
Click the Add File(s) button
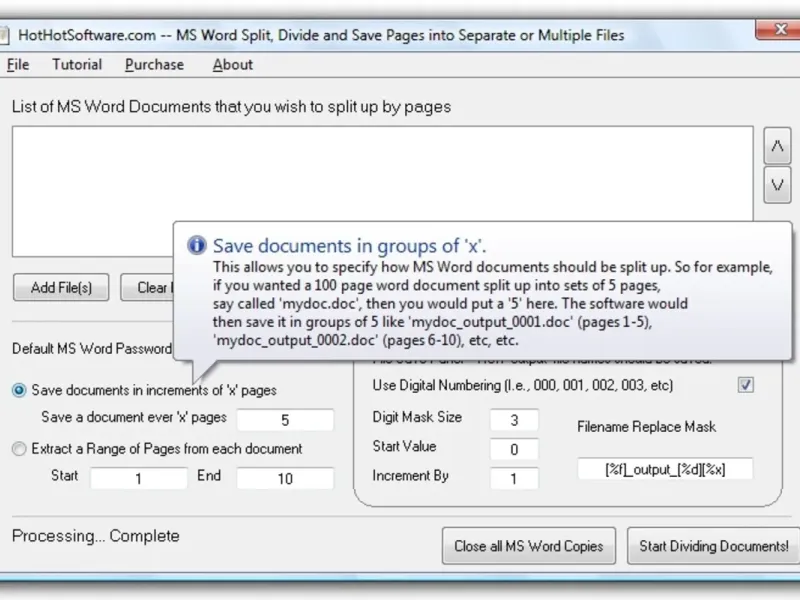pos(61,288)
